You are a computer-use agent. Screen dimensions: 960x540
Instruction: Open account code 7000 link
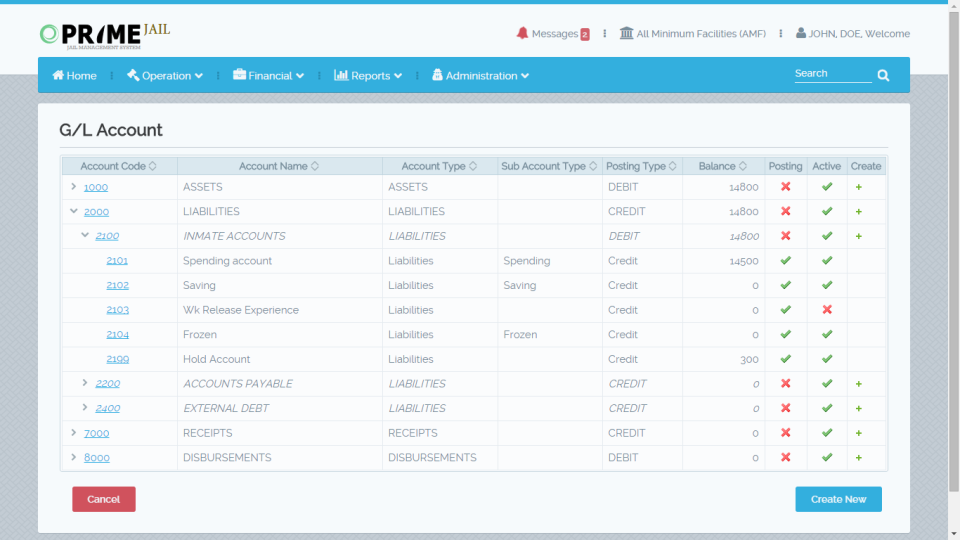tap(96, 433)
